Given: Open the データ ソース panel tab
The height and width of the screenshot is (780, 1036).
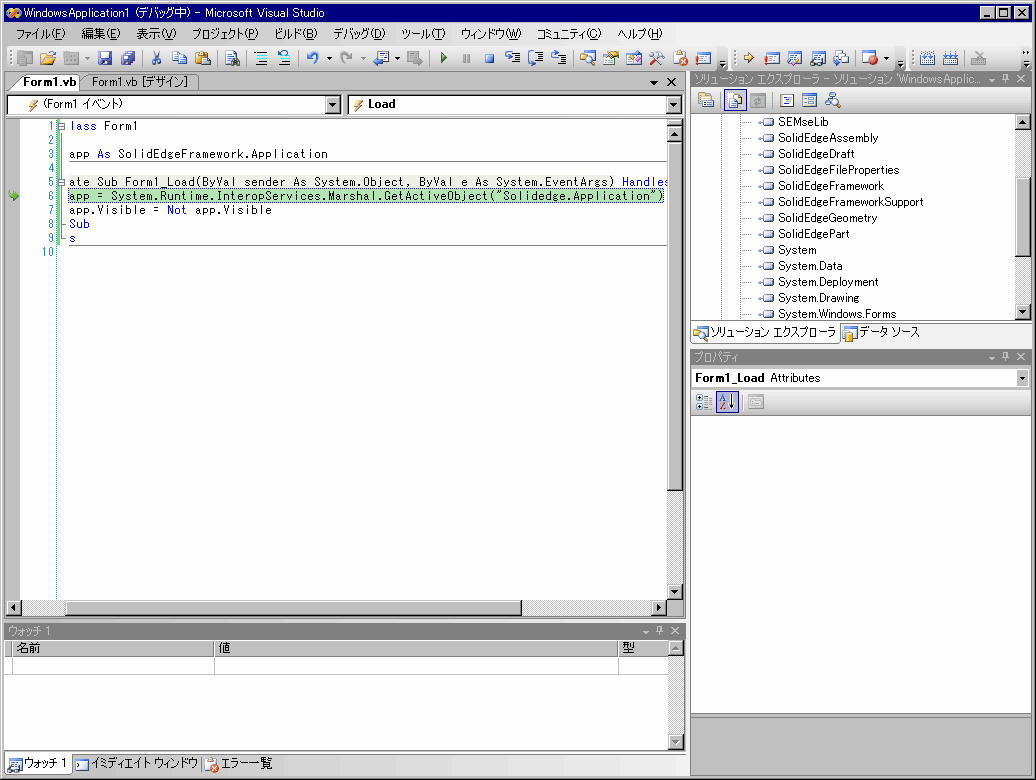Looking at the screenshot, I should tap(881, 333).
